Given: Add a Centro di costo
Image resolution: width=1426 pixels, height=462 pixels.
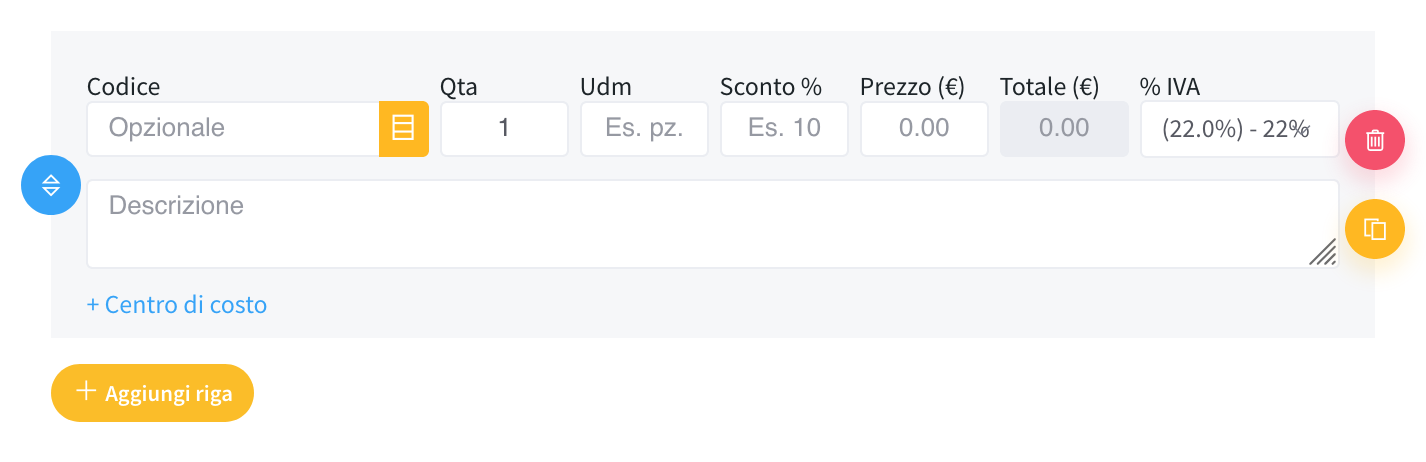Looking at the screenshot, I should 177,304.
